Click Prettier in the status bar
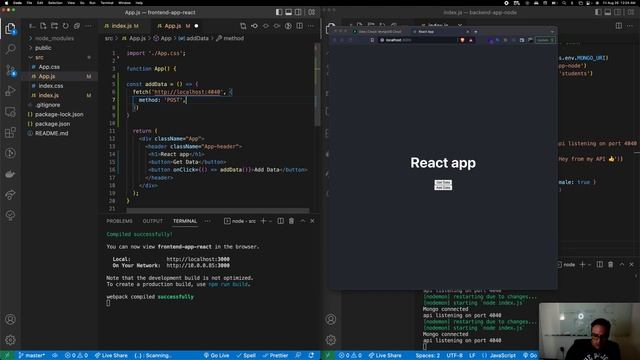This screenshot has width=640, height=360. point(276,356)
